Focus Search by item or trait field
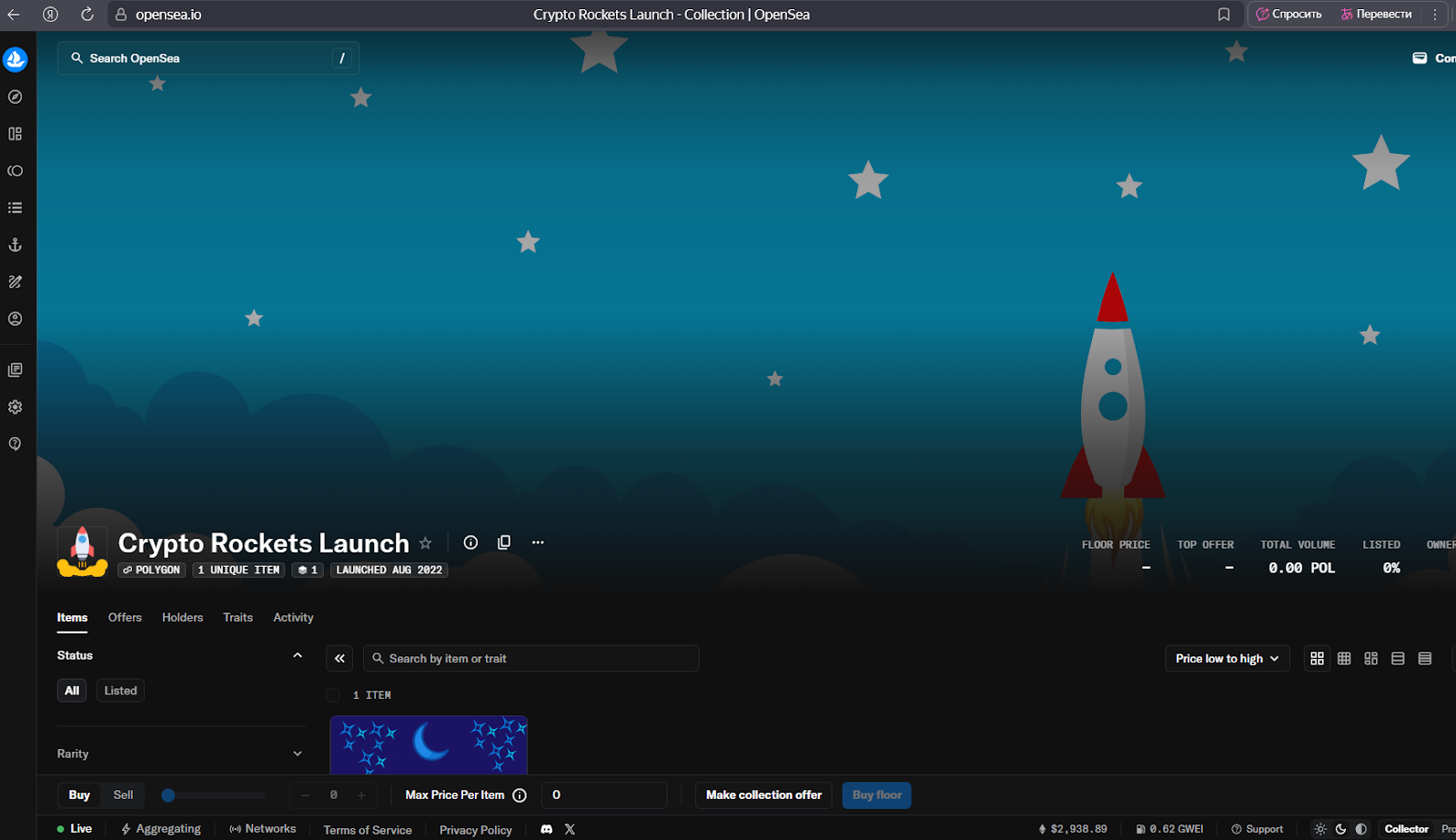1456x840 pixels. pyautogui.click(x=531, y=658)
